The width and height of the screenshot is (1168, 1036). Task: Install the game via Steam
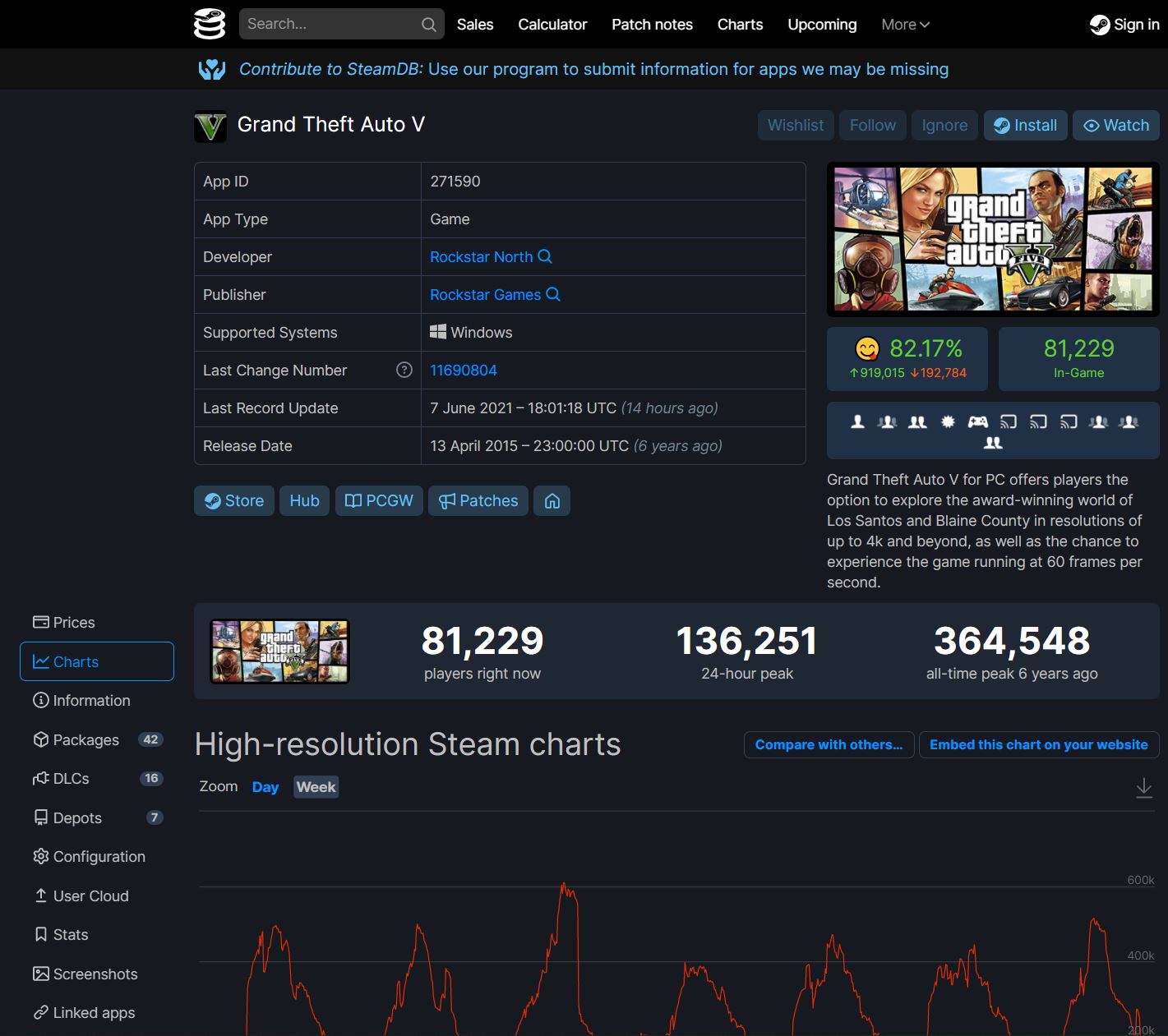click(x=1026, y=126)
